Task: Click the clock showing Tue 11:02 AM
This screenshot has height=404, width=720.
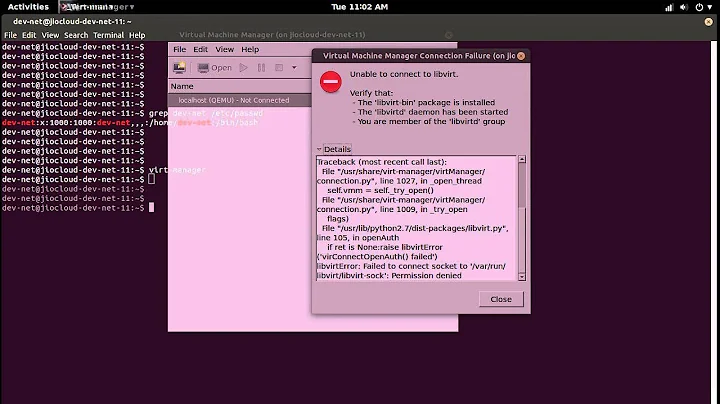Action: pyautogui.click(x=360, y=7)
